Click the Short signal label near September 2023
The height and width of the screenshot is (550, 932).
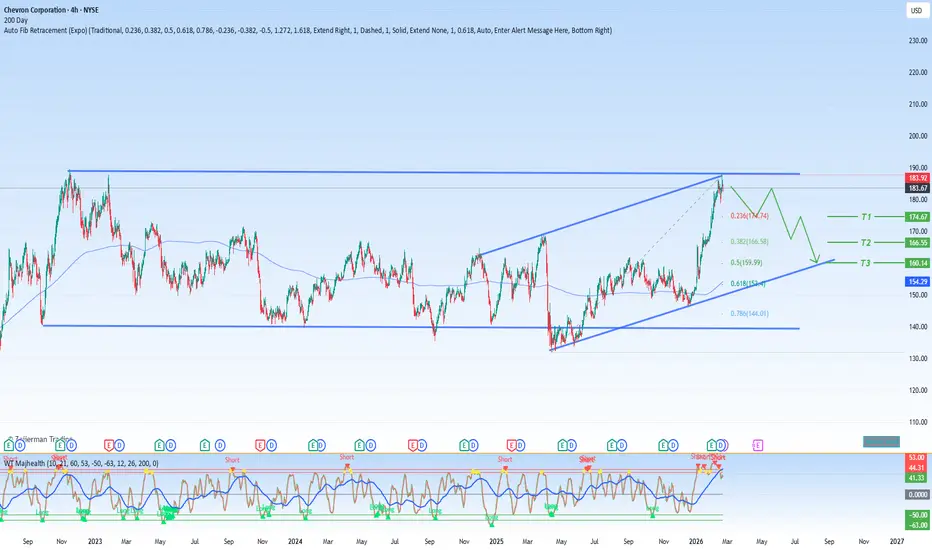tap(232, 460)
